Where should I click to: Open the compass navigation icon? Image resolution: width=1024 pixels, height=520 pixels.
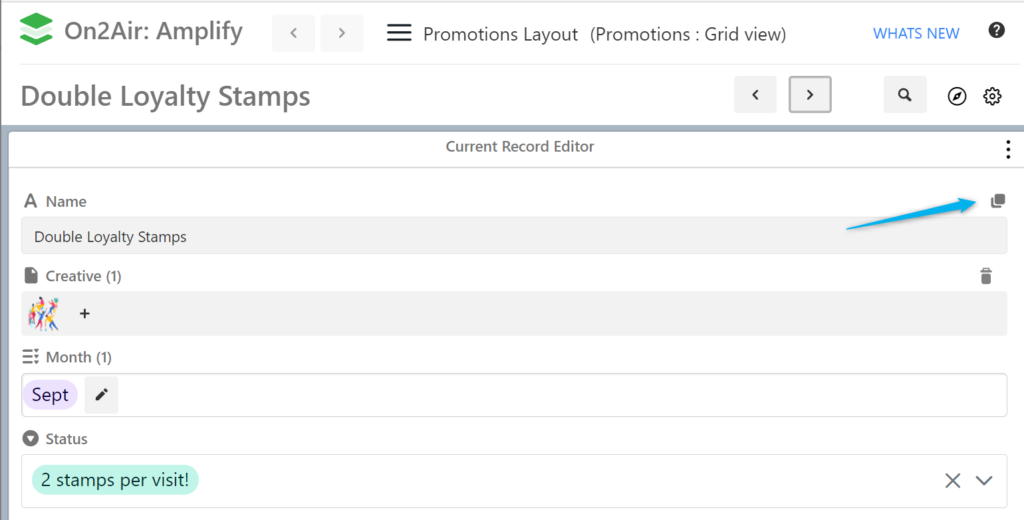click(957, 96)
